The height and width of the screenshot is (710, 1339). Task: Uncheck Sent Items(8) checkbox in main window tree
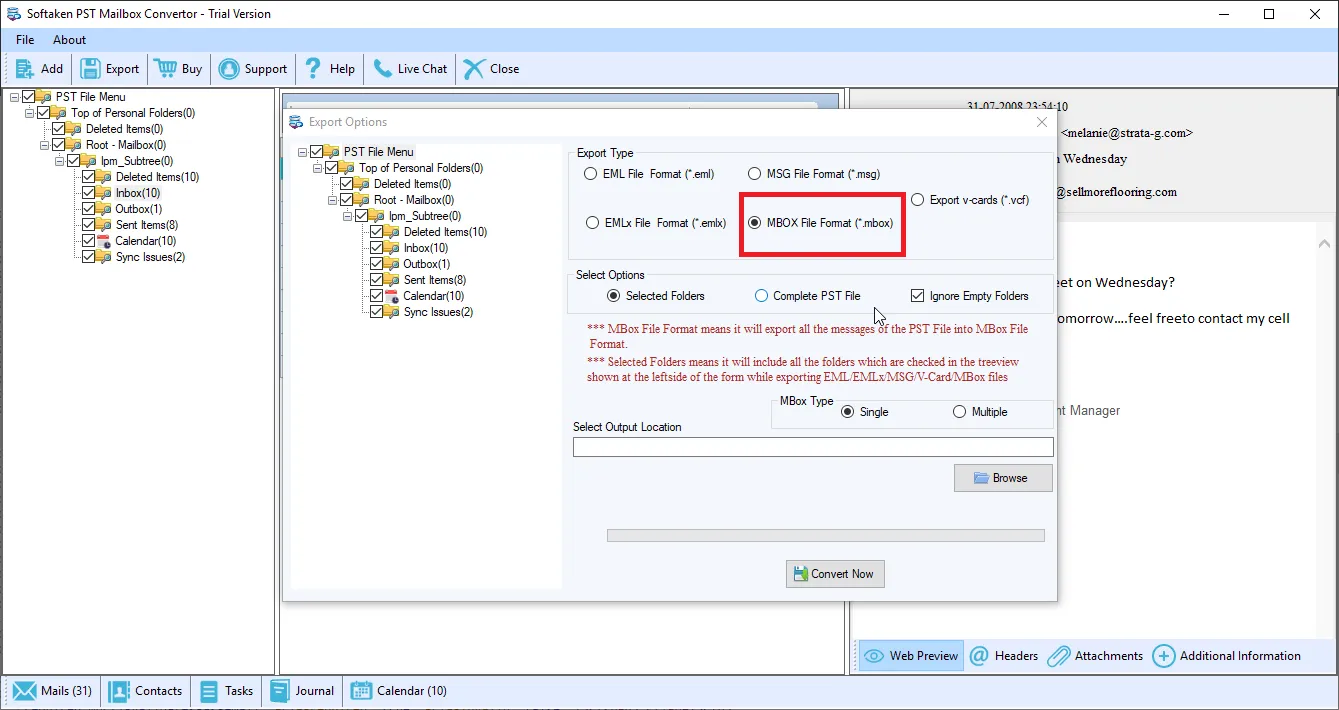(88, 225)
